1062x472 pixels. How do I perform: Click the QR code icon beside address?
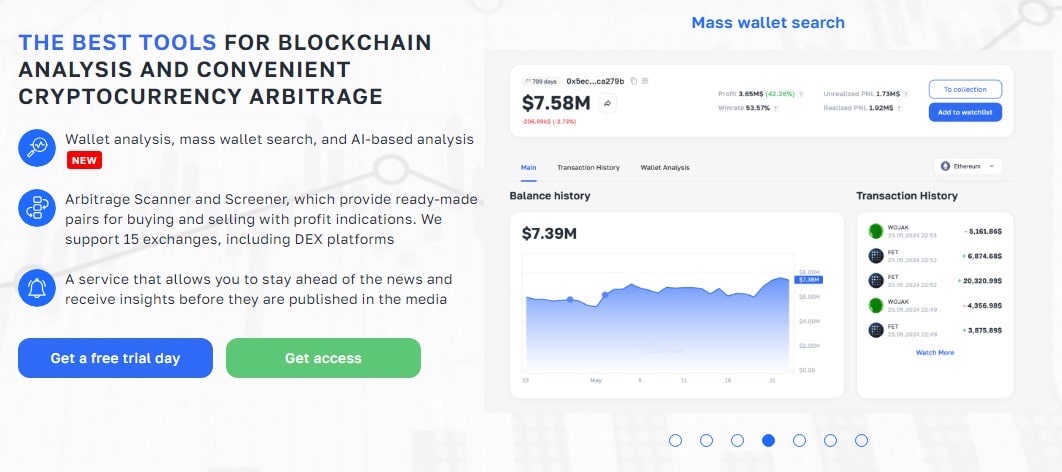646,81
